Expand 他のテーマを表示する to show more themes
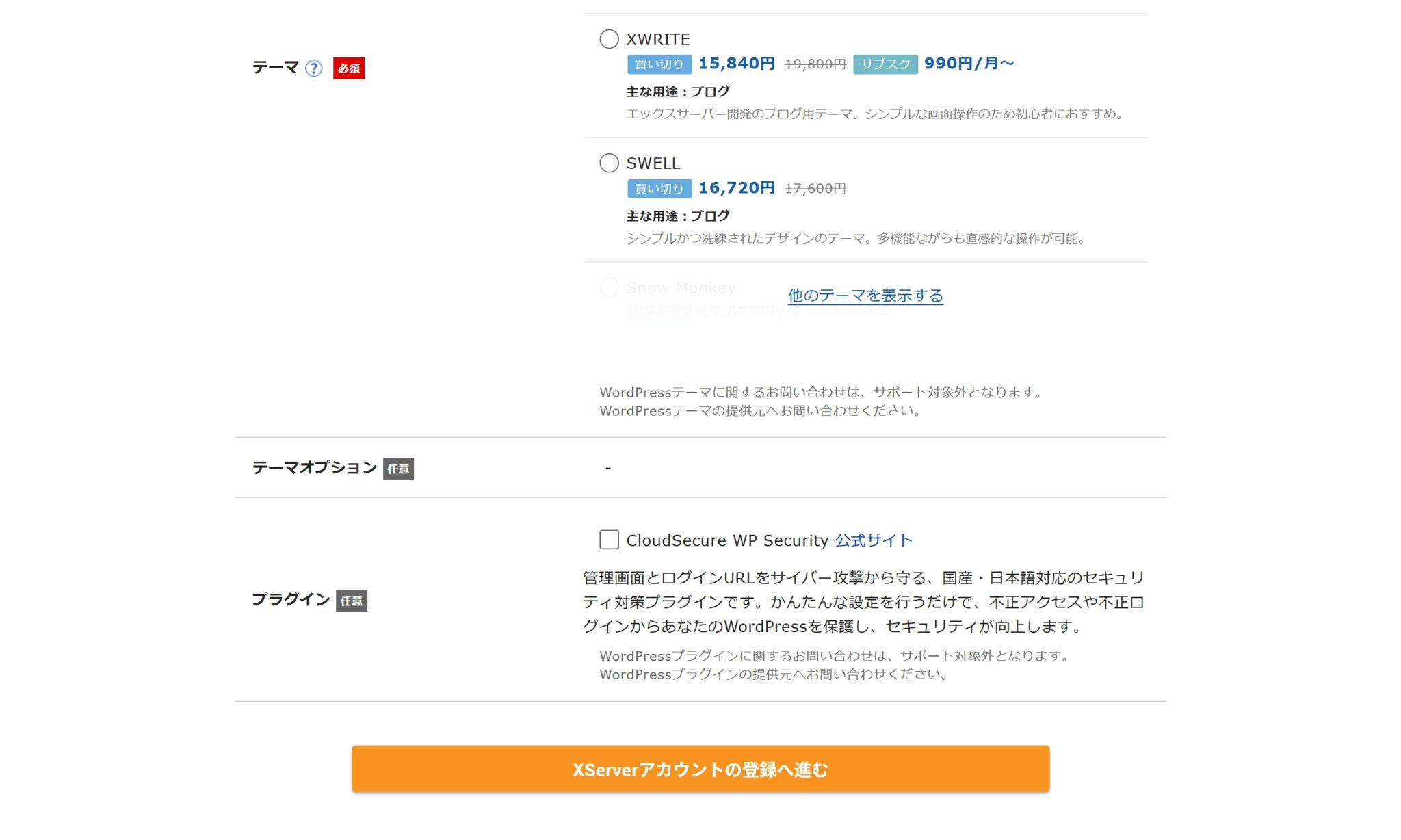The height and width of the screenshot is (840, 1401). tap(865, 294)
